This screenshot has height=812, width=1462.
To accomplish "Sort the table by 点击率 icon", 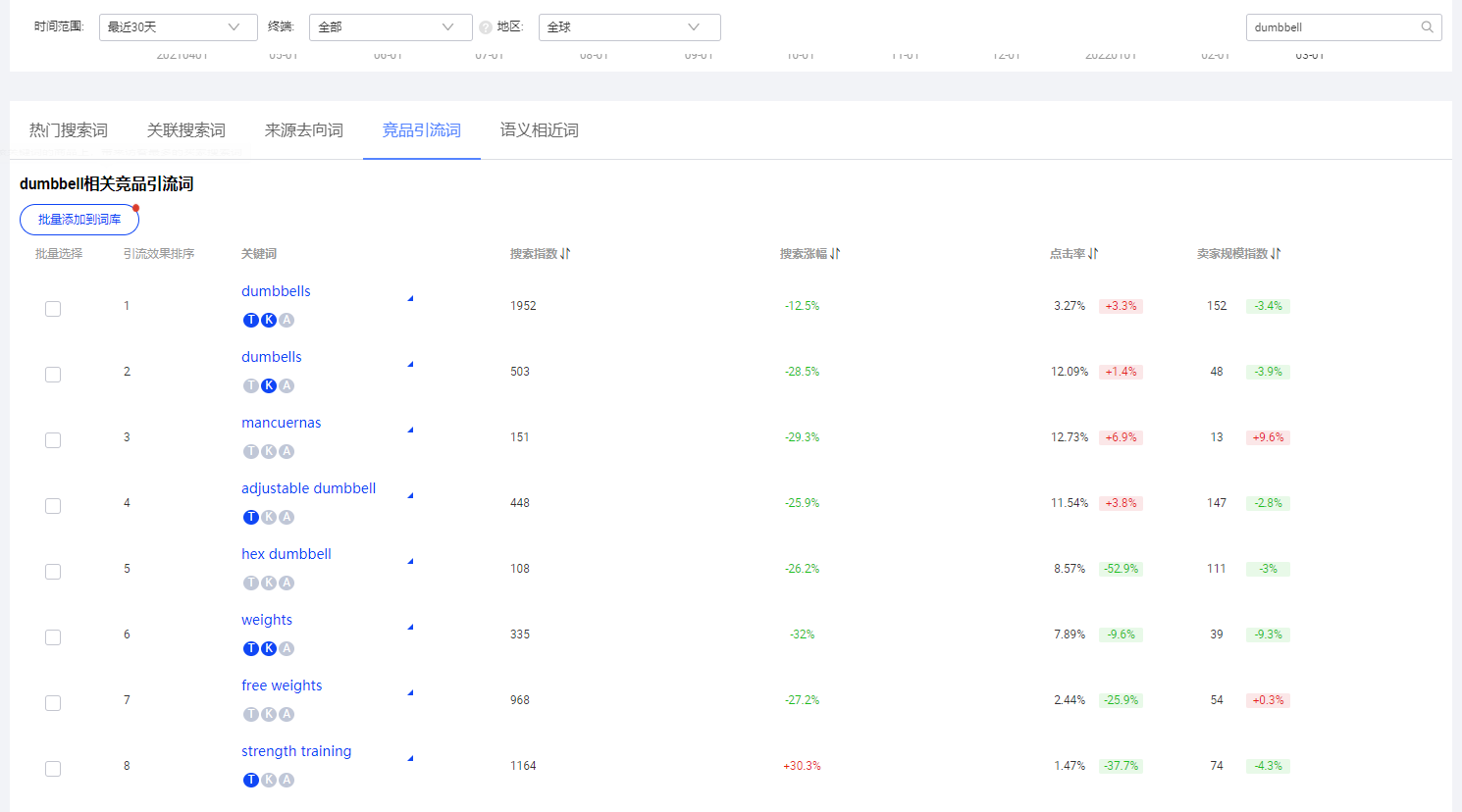I will (x=1093, y=254).
